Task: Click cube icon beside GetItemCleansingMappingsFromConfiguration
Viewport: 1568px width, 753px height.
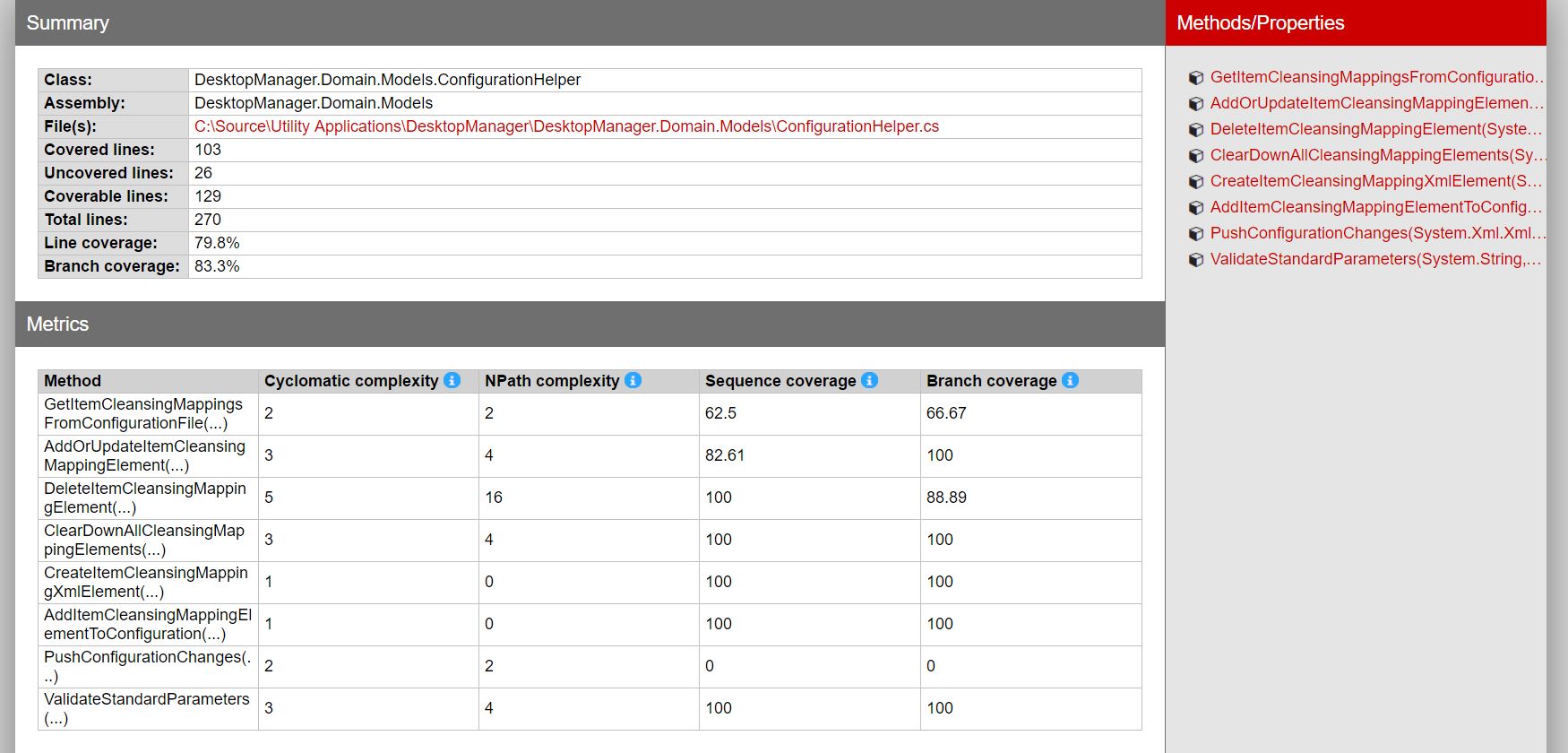Action: tap(1195, 78)
